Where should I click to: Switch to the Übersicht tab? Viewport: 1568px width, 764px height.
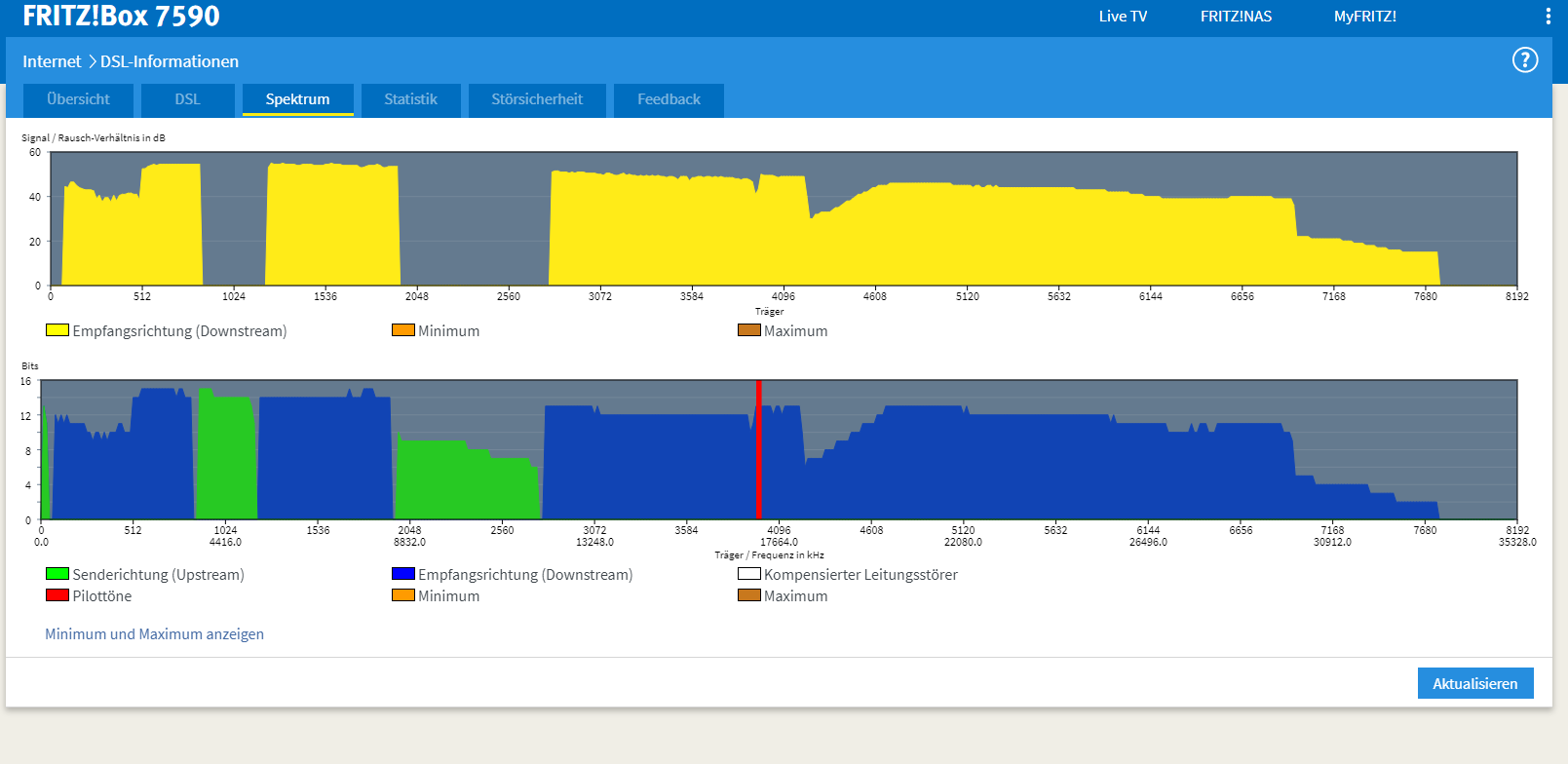[x=78, y=99]
